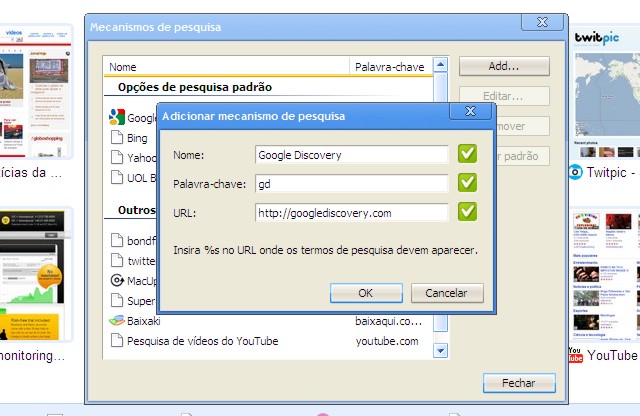This screenshot has width=640, height=416.
Task: Click the bondf entry page icon
Action: [x=117, y=240]
